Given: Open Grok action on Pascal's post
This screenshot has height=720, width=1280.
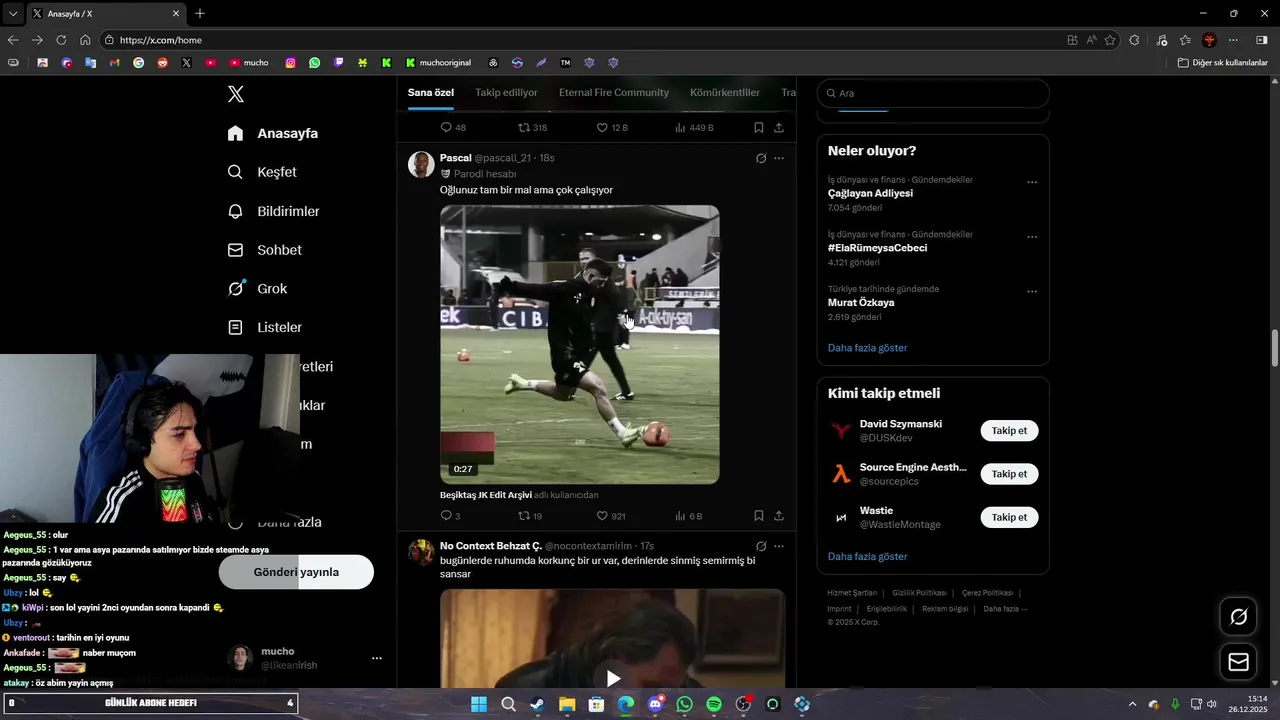Looking at the screenshot, I should pos(761,158).
